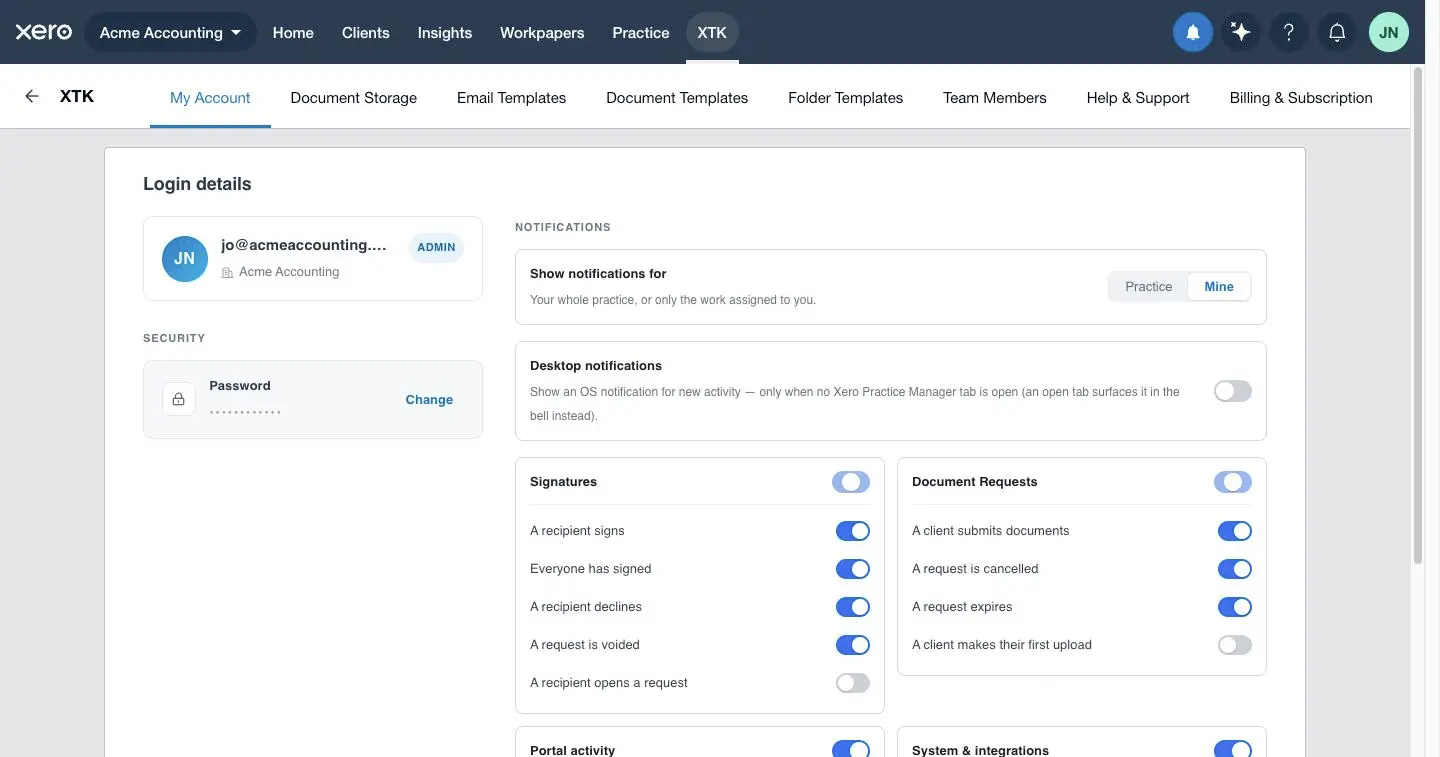Click the masked password dots
The image size is (1440, 757).
pos(245,412)
